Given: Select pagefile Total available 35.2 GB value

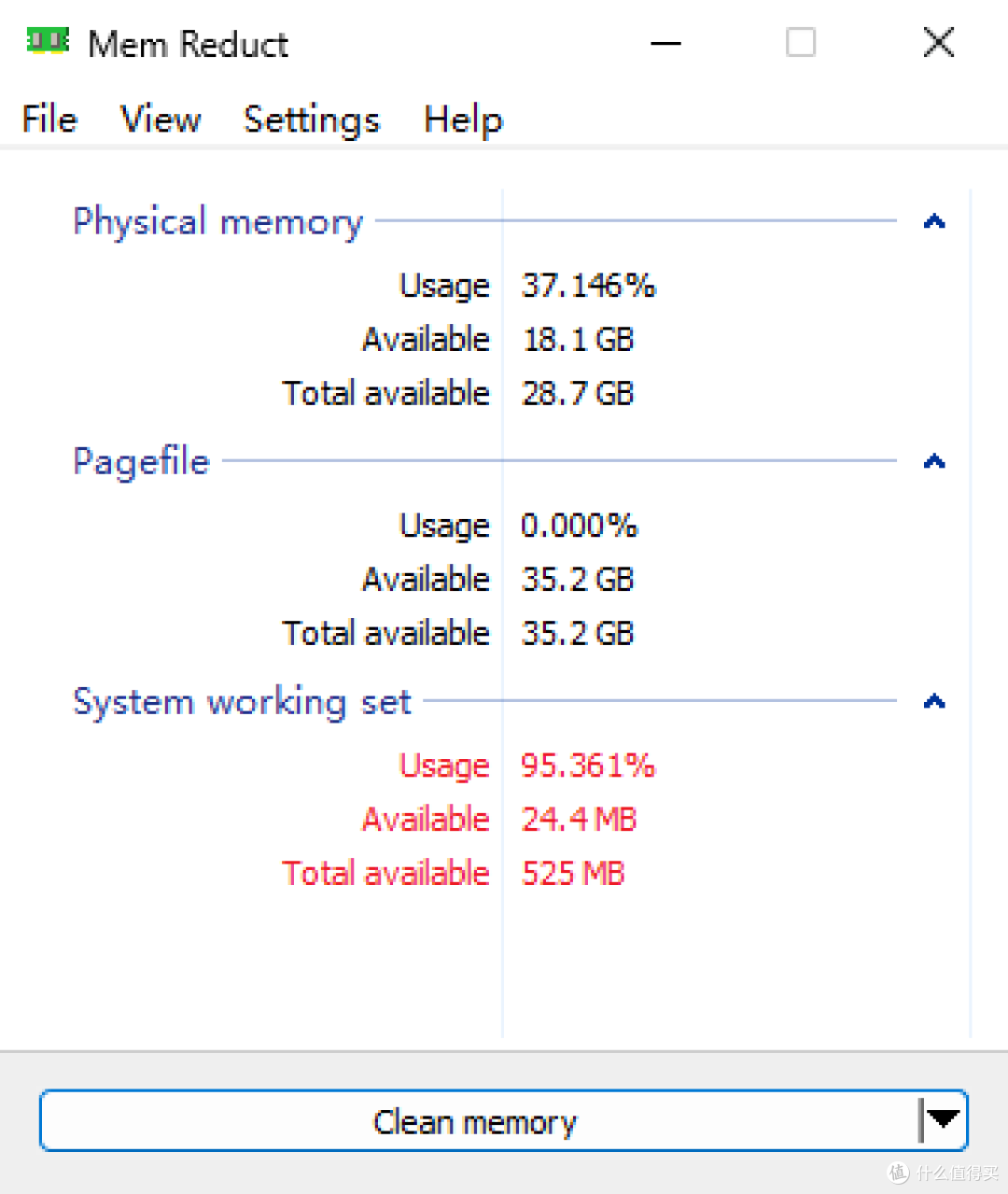Looking at the screenshot, I should click(578, 633).
